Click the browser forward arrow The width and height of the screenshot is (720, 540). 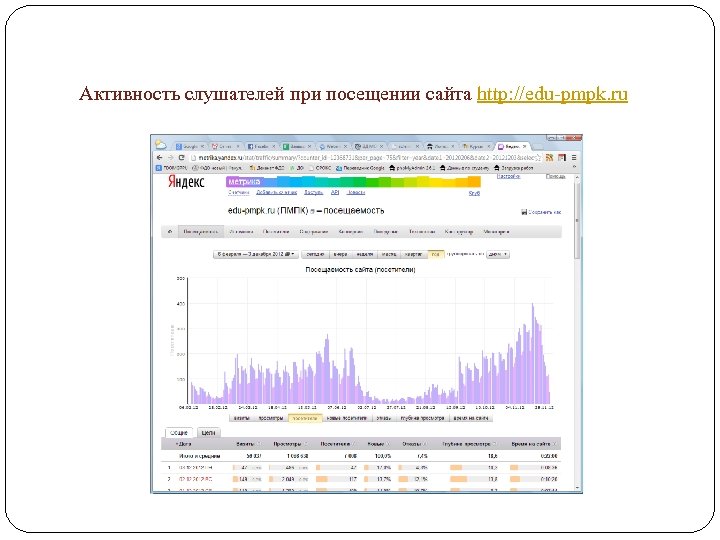click(x=170, y=158)
